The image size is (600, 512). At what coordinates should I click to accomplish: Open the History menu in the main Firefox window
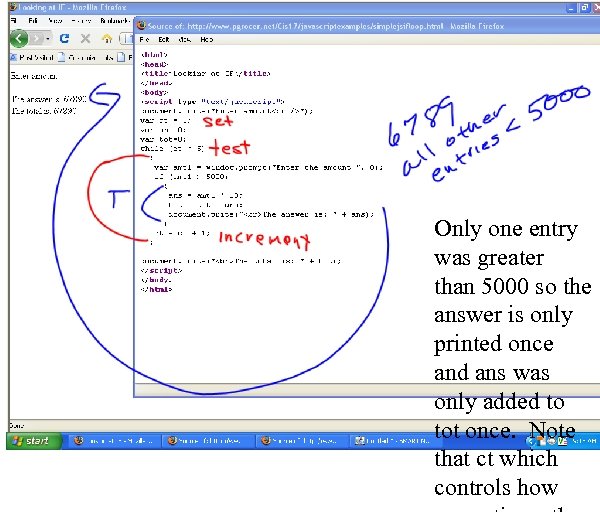81,21
